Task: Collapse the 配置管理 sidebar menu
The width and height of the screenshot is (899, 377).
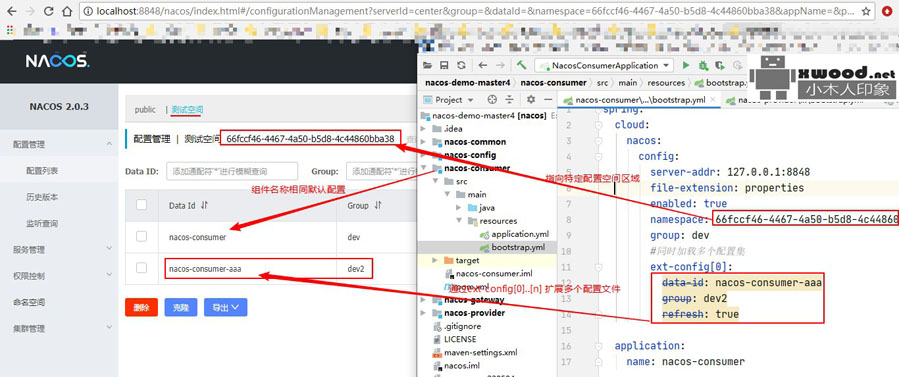Action: click(x=109, y=144)
